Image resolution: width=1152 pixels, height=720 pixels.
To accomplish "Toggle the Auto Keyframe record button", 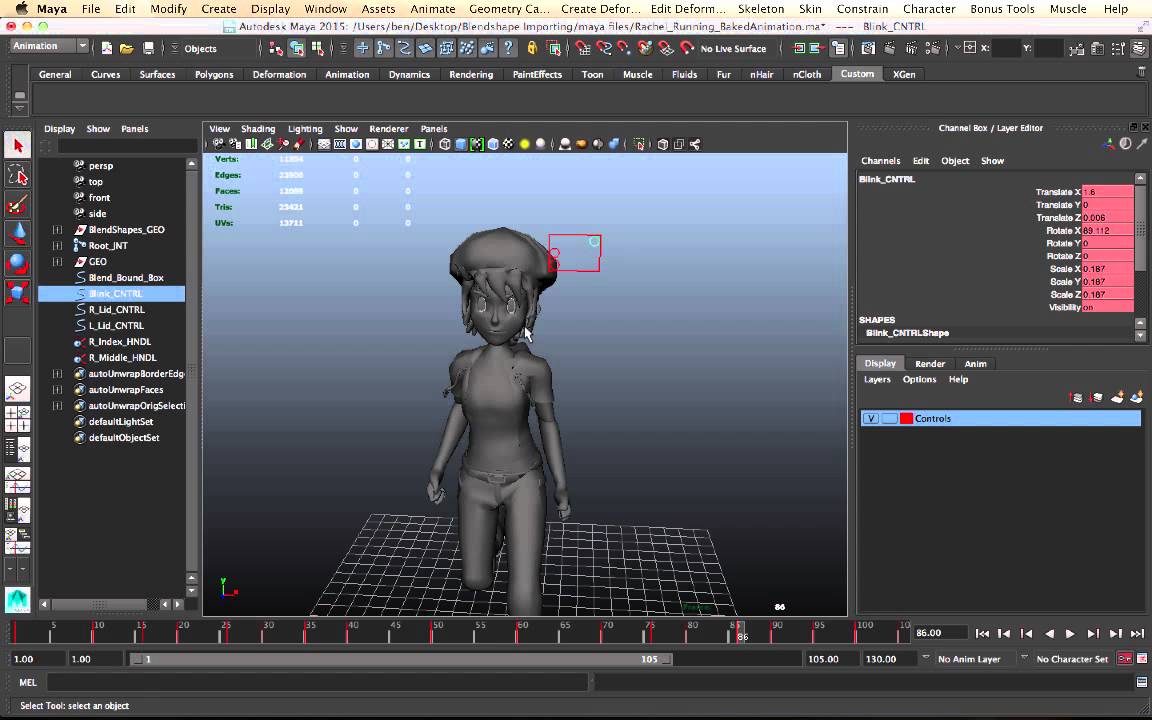I will (x=1125, y=658).
